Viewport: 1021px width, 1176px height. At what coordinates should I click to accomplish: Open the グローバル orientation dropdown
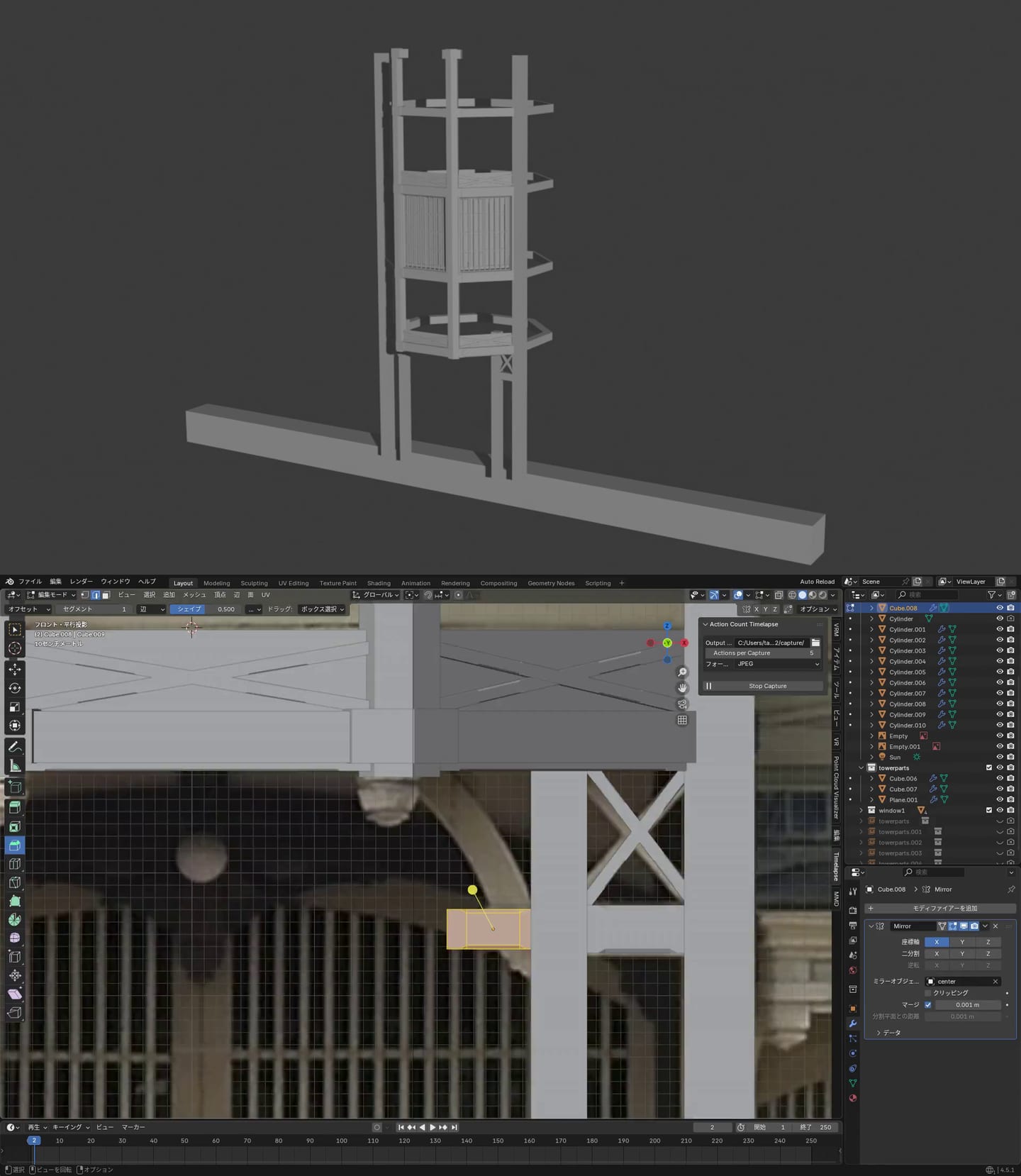376,595
